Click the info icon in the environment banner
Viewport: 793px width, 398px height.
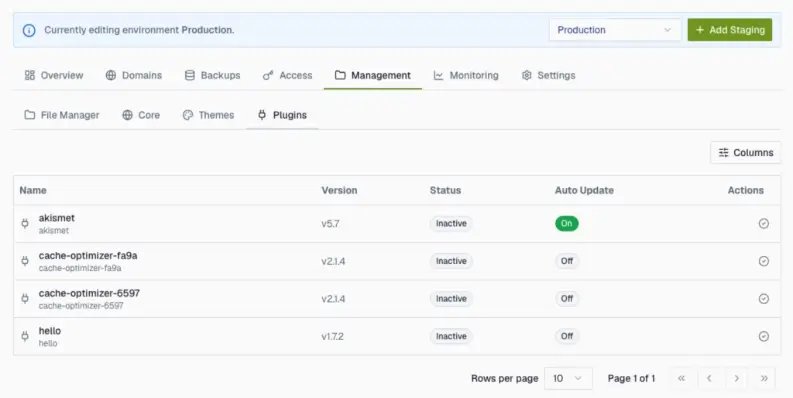29,30
